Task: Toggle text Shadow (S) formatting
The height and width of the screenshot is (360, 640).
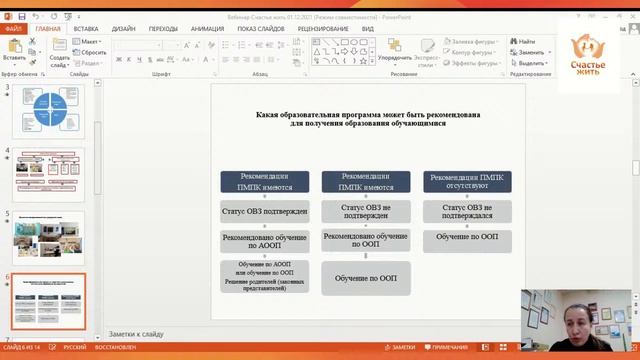Action: point(150,60)
